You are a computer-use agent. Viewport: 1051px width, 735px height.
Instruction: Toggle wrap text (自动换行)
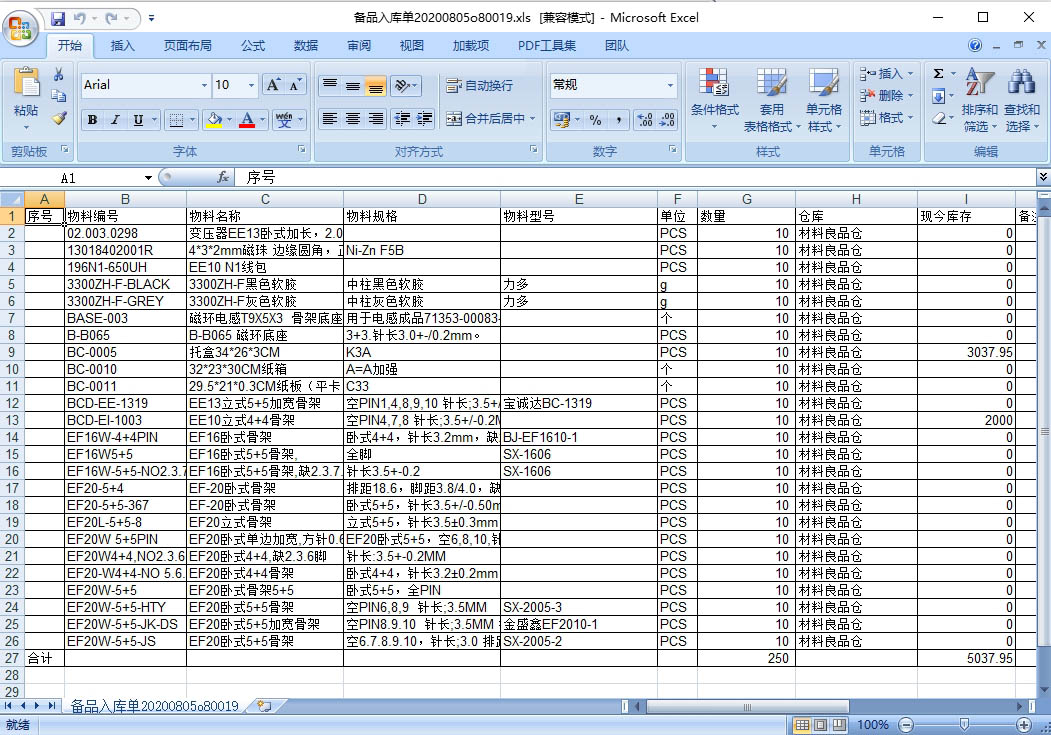point(480,86)
